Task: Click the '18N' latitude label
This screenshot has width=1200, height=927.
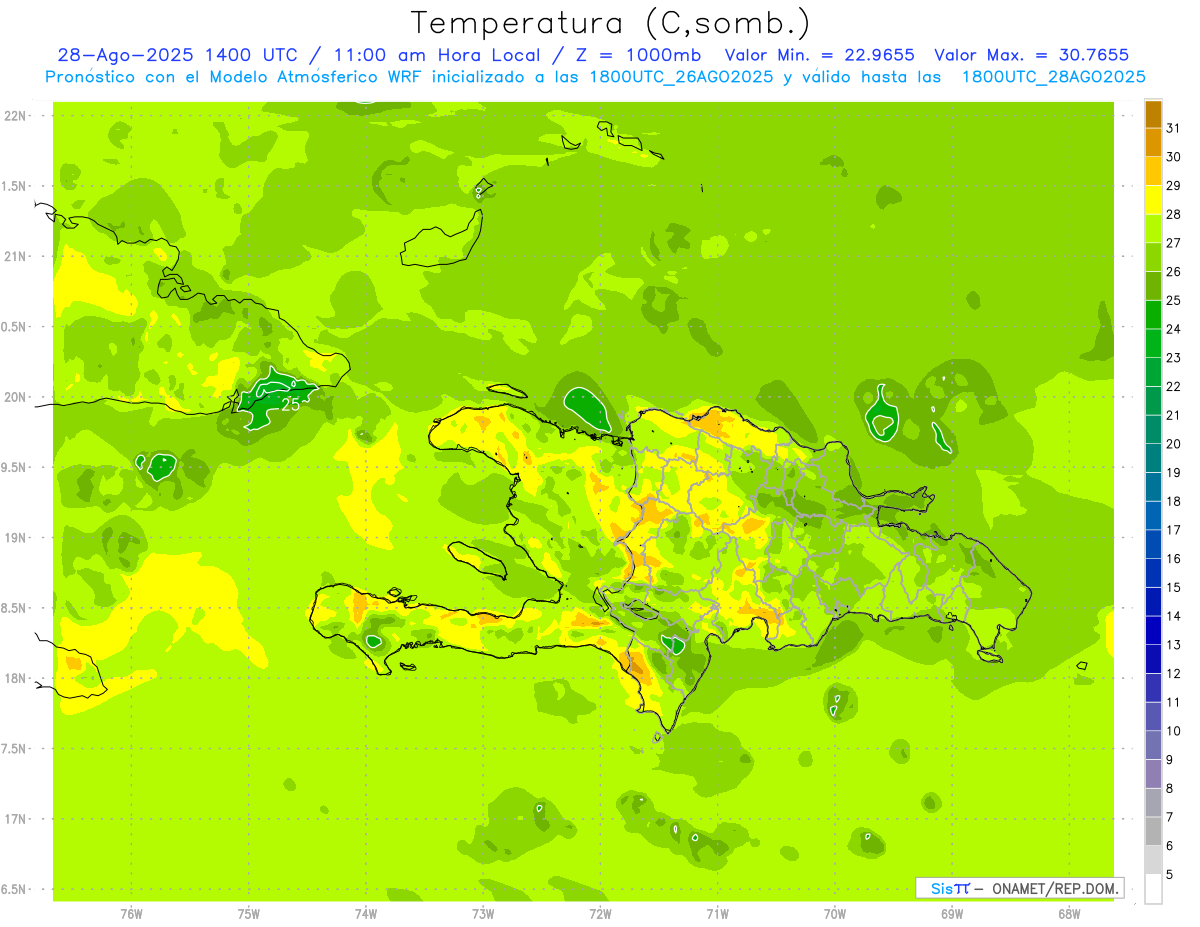Action: (15, 678)
